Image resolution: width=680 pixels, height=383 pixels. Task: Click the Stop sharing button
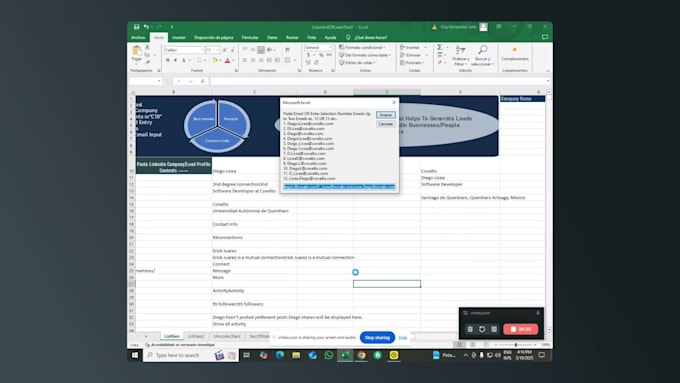click(377, 337)
